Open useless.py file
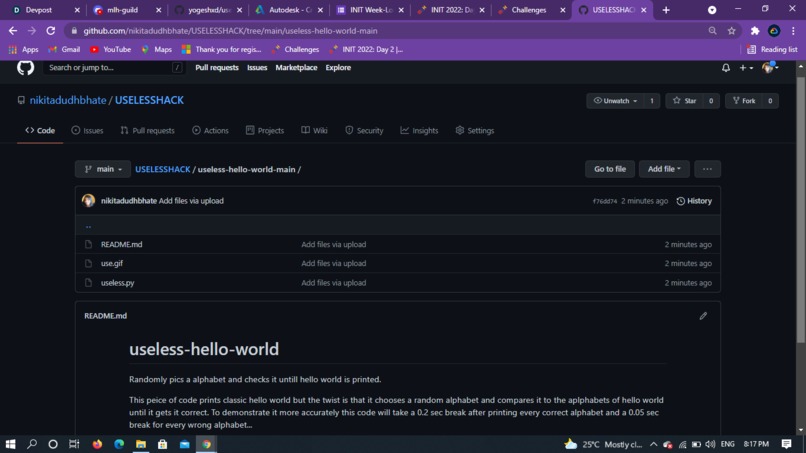The width and height of the screenshot is (806, 453). point(117,283)
